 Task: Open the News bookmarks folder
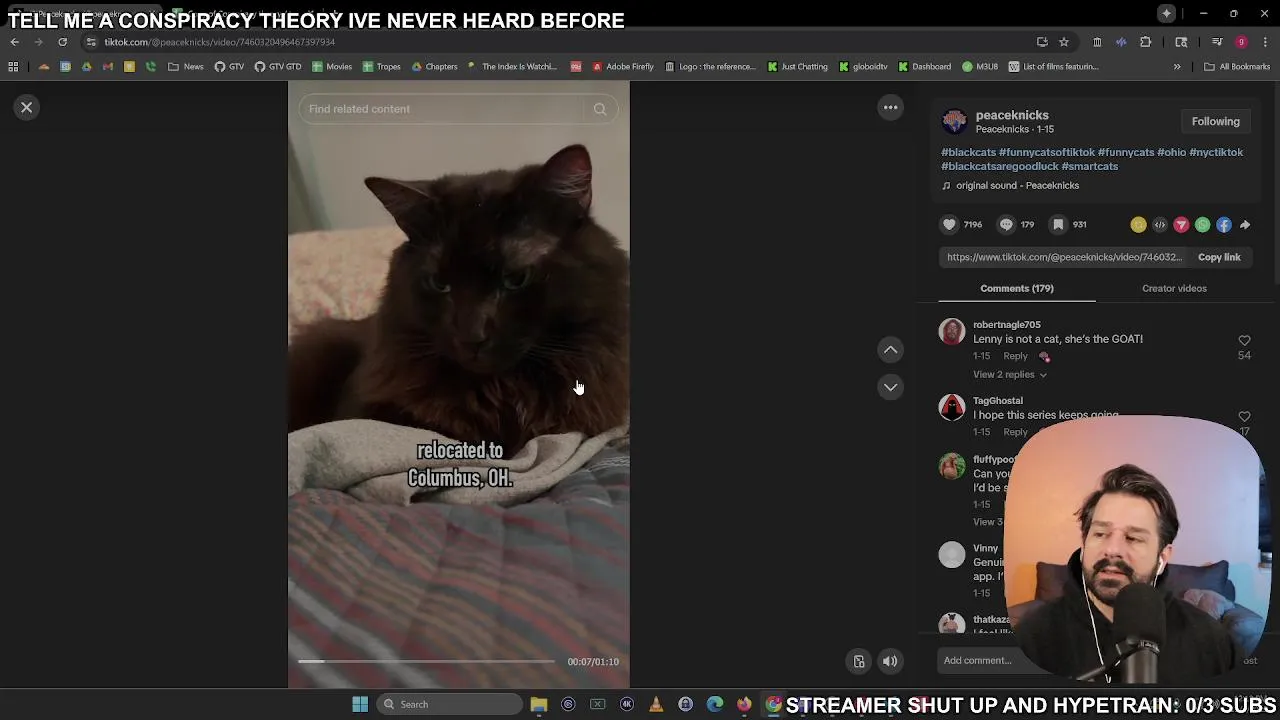(x=186, y=67)
